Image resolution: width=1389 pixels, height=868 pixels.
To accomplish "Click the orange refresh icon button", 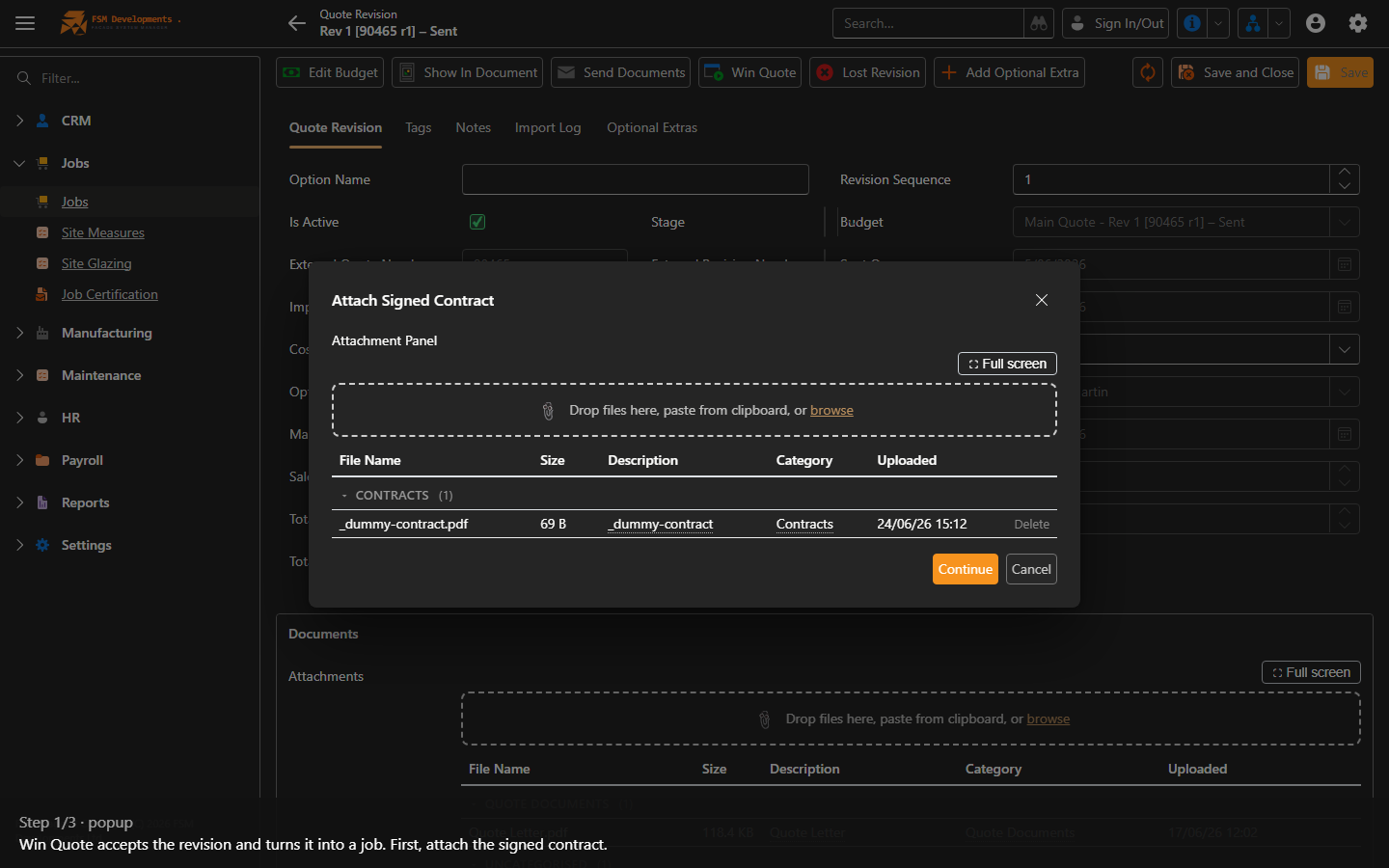I will coord(1148,72).
